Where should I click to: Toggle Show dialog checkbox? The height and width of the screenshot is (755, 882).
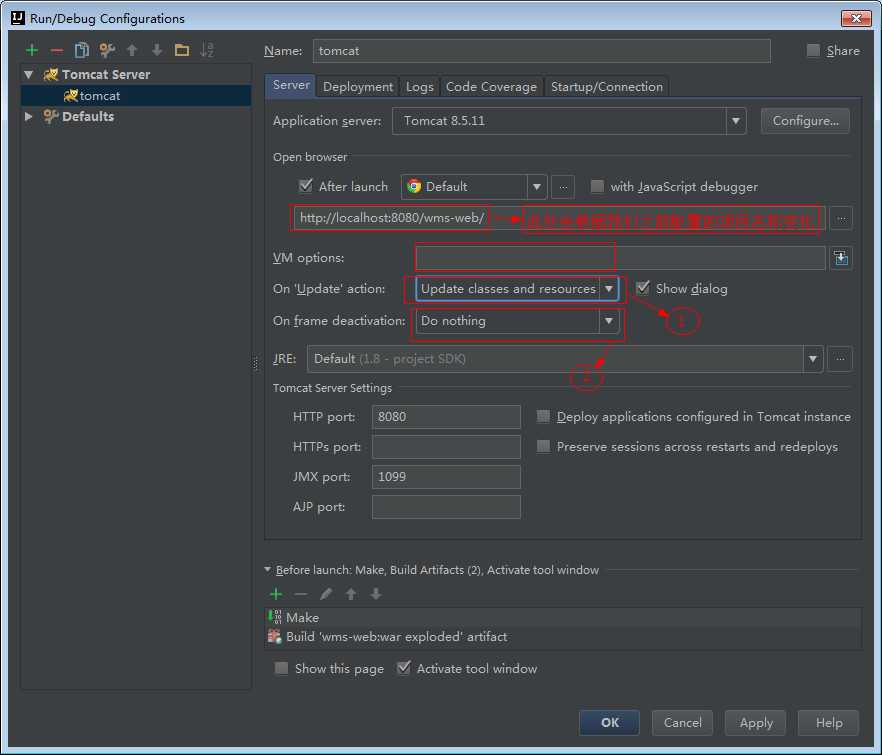(x=642, y=288)
